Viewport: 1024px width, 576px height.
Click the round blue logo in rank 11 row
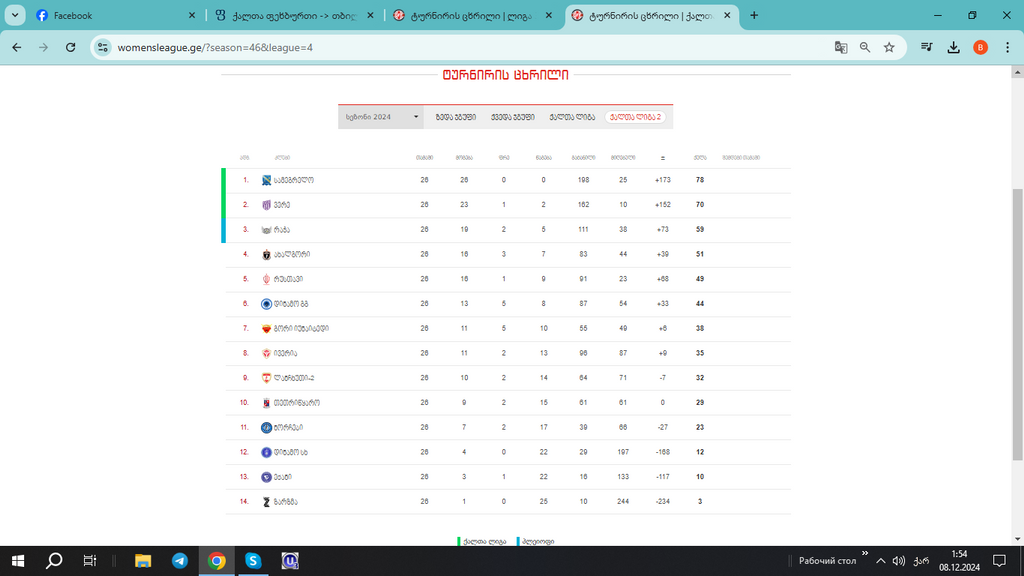(x=266, y=428)
